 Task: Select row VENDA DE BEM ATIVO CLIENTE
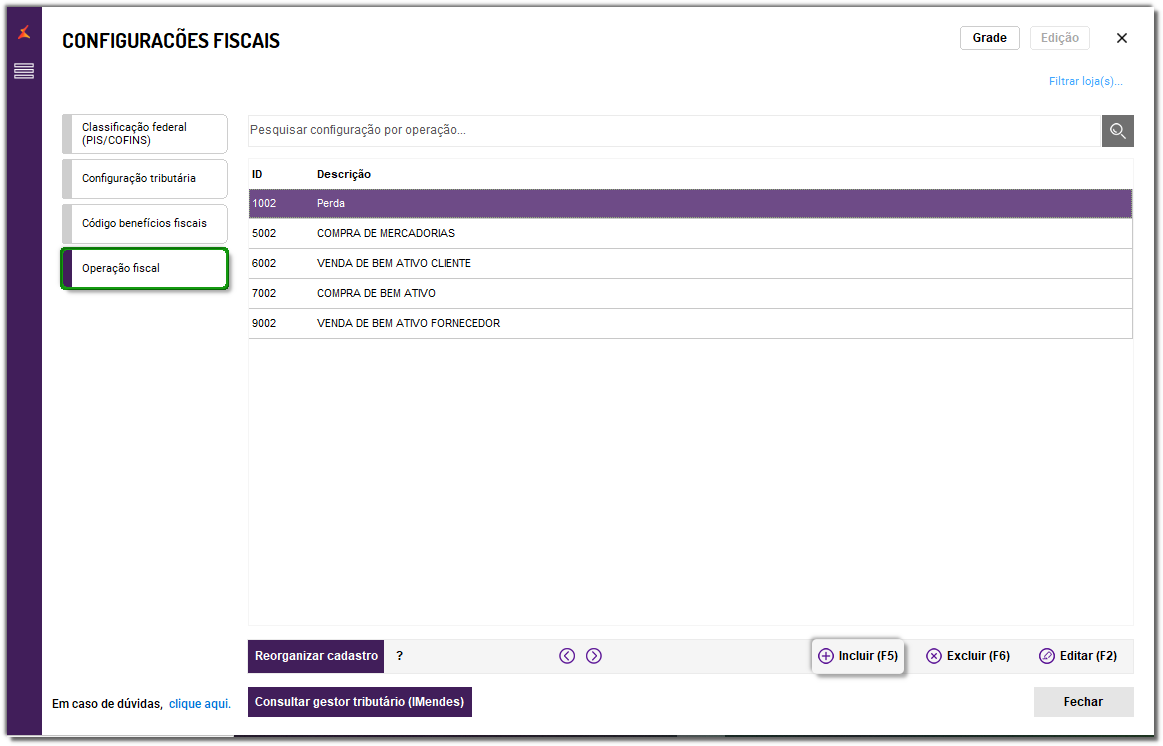pos(690,264)
